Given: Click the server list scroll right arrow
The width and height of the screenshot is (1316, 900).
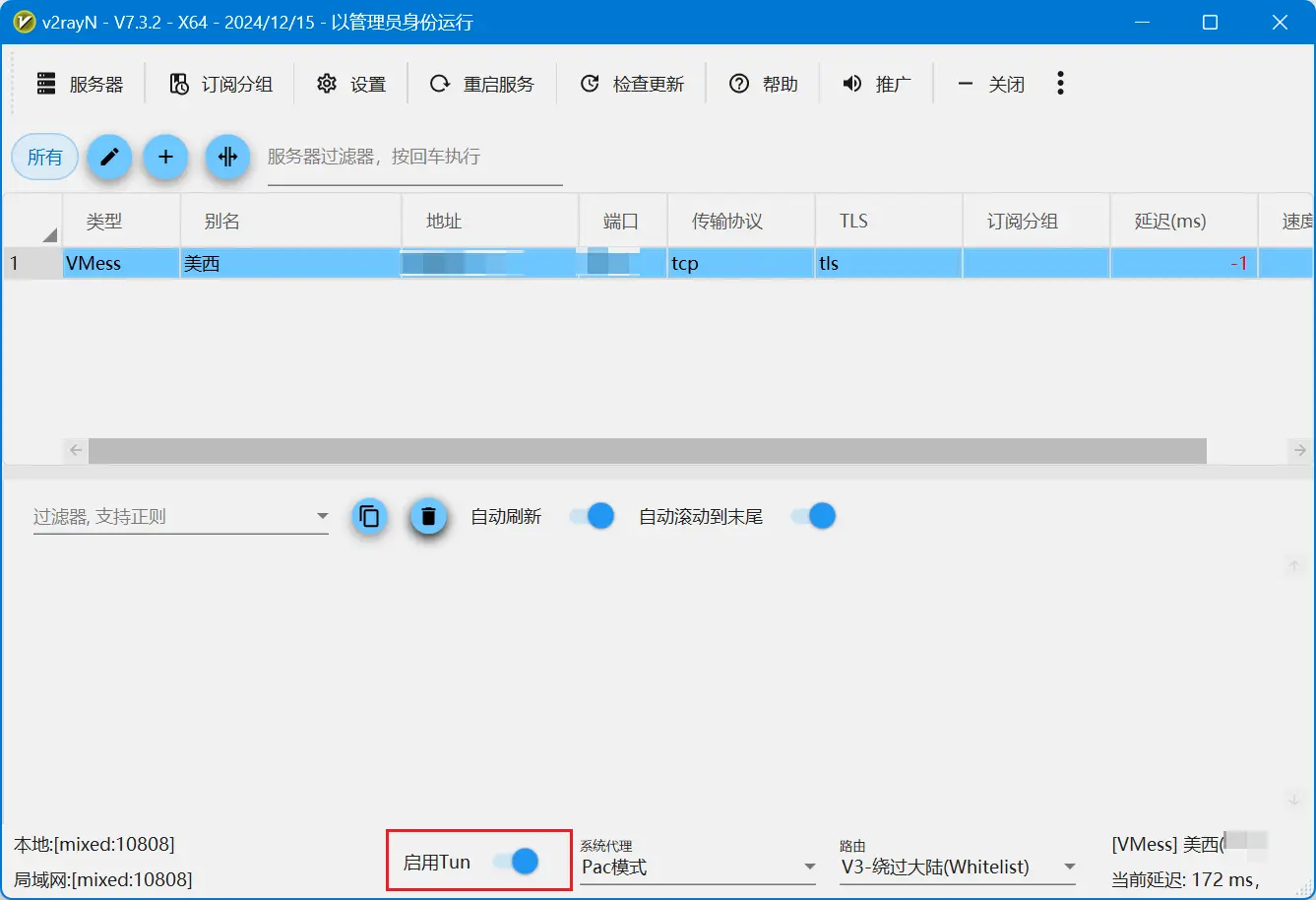Looking at the screenshot, I should click(1300, 451).
